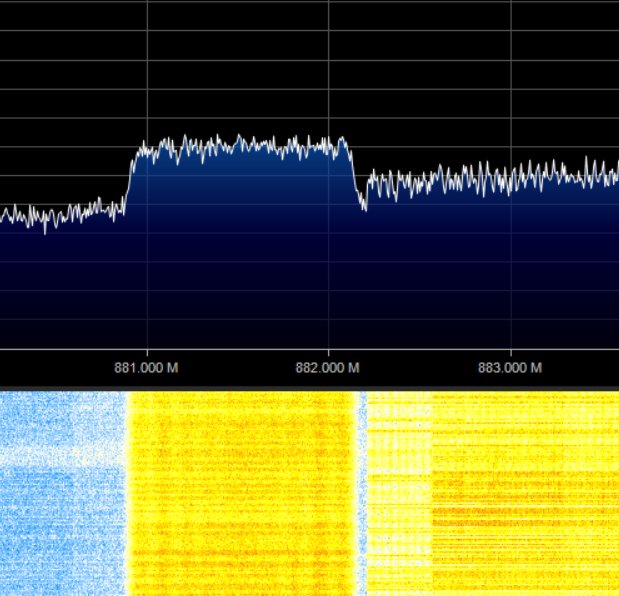Click the 882.000 M frequency label
The image size is (619, 596).
click(x=327, y=368)
